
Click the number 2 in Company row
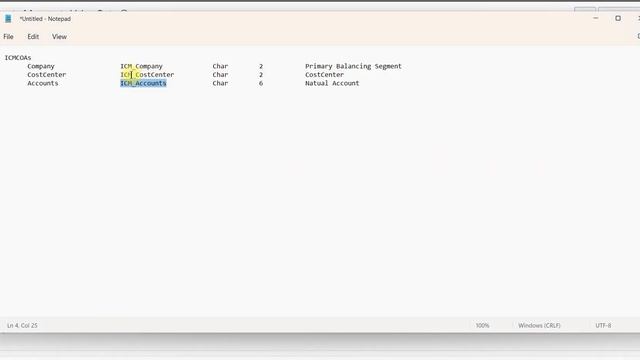261,66
